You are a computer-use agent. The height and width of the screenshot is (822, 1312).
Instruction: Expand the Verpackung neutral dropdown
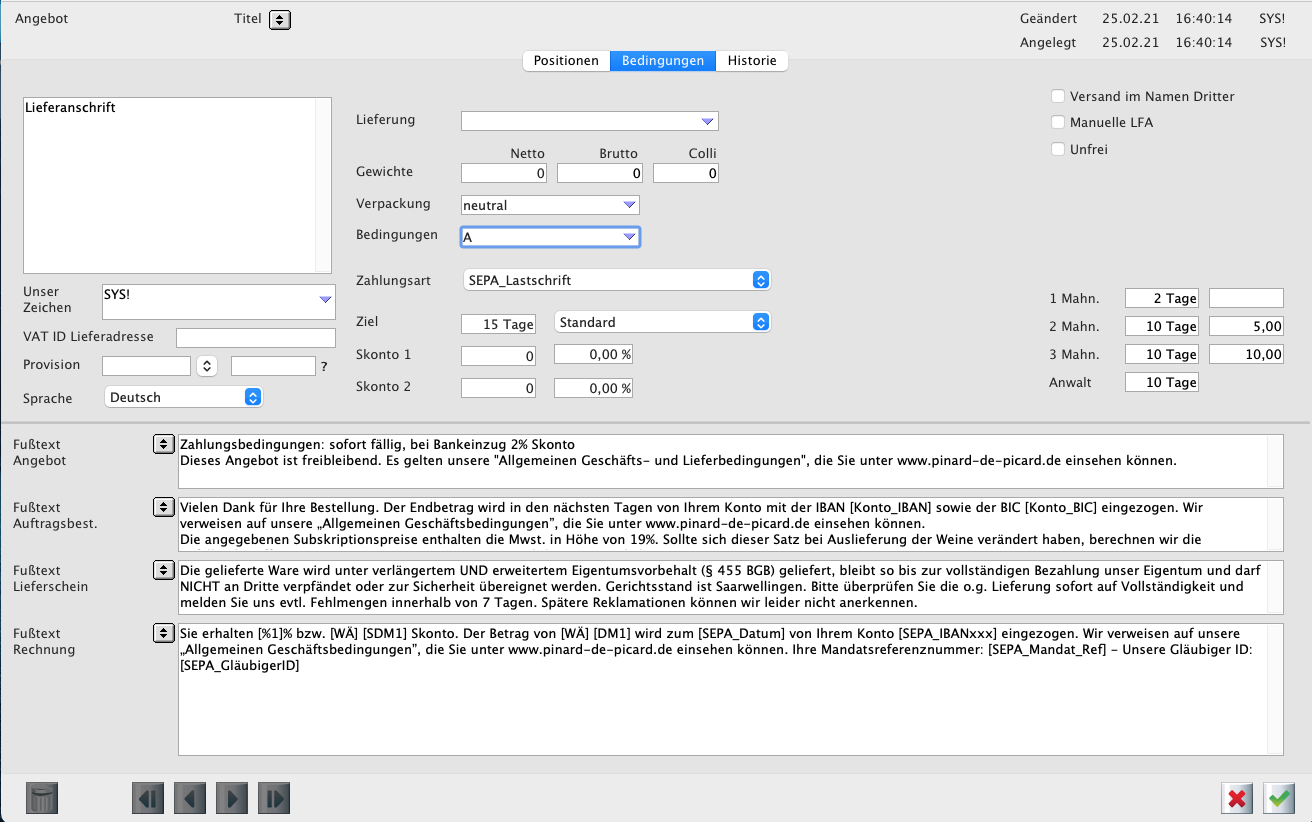549,205
